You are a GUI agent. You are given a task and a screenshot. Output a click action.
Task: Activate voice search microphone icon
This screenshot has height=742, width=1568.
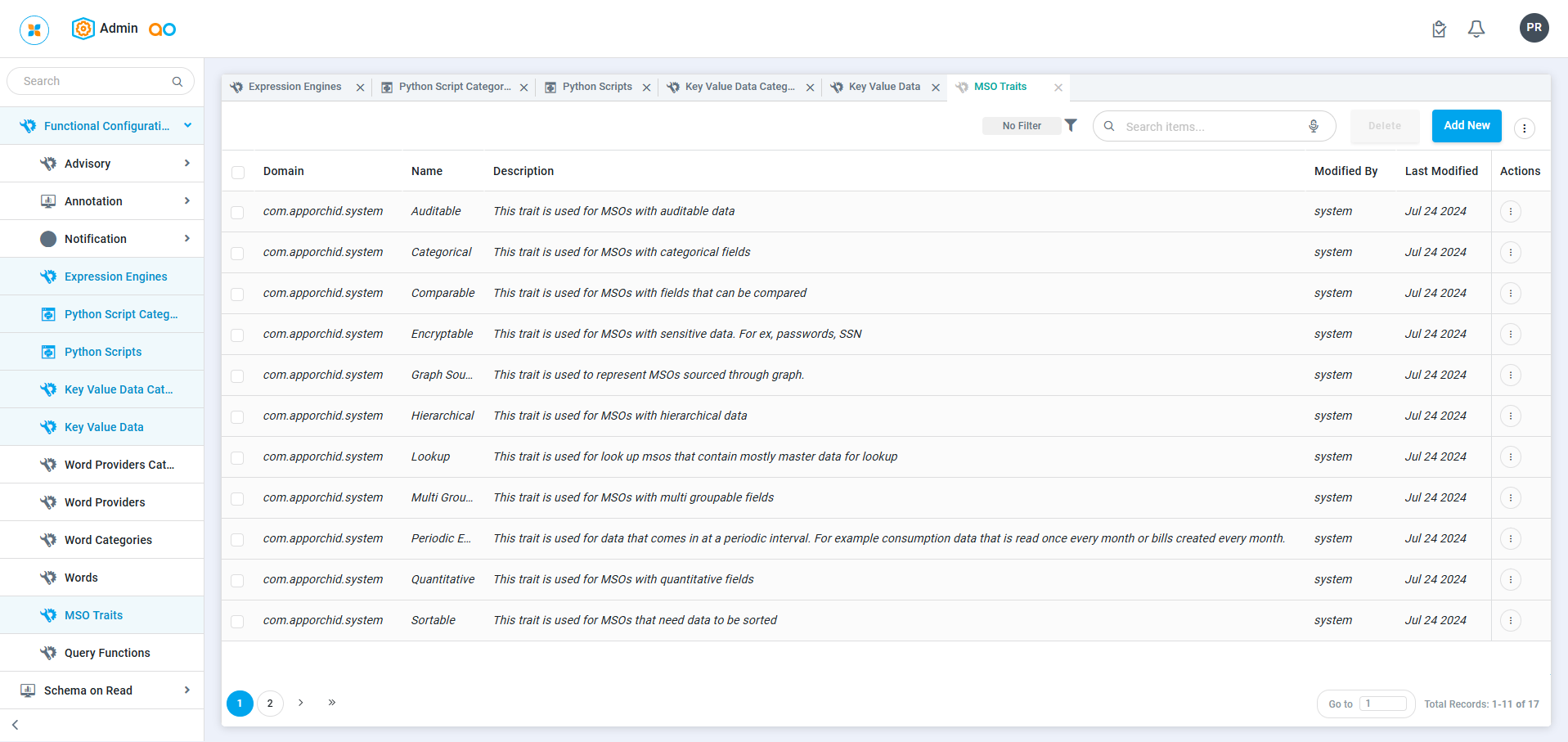1313,126
